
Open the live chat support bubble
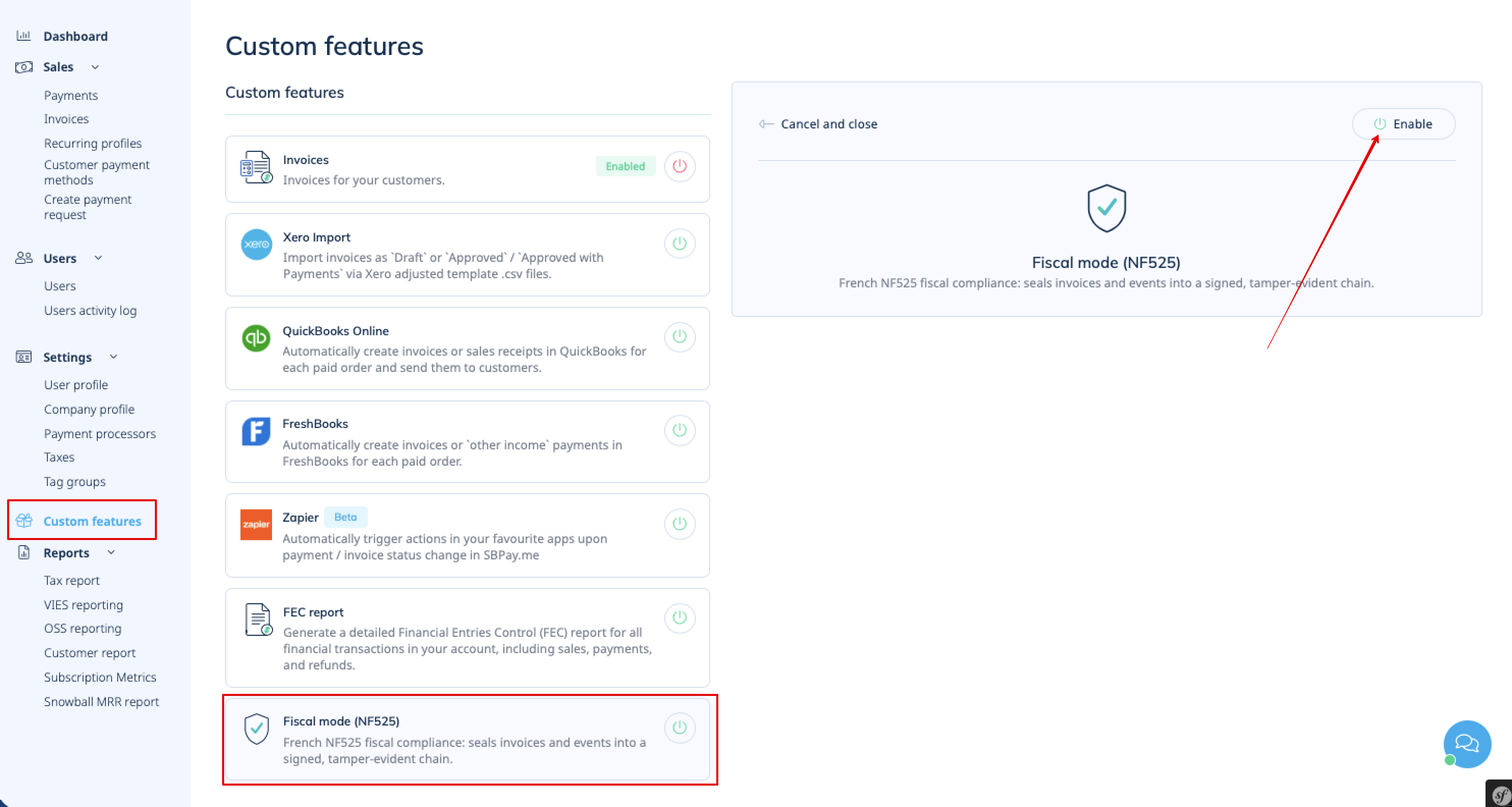(1466, 744)
